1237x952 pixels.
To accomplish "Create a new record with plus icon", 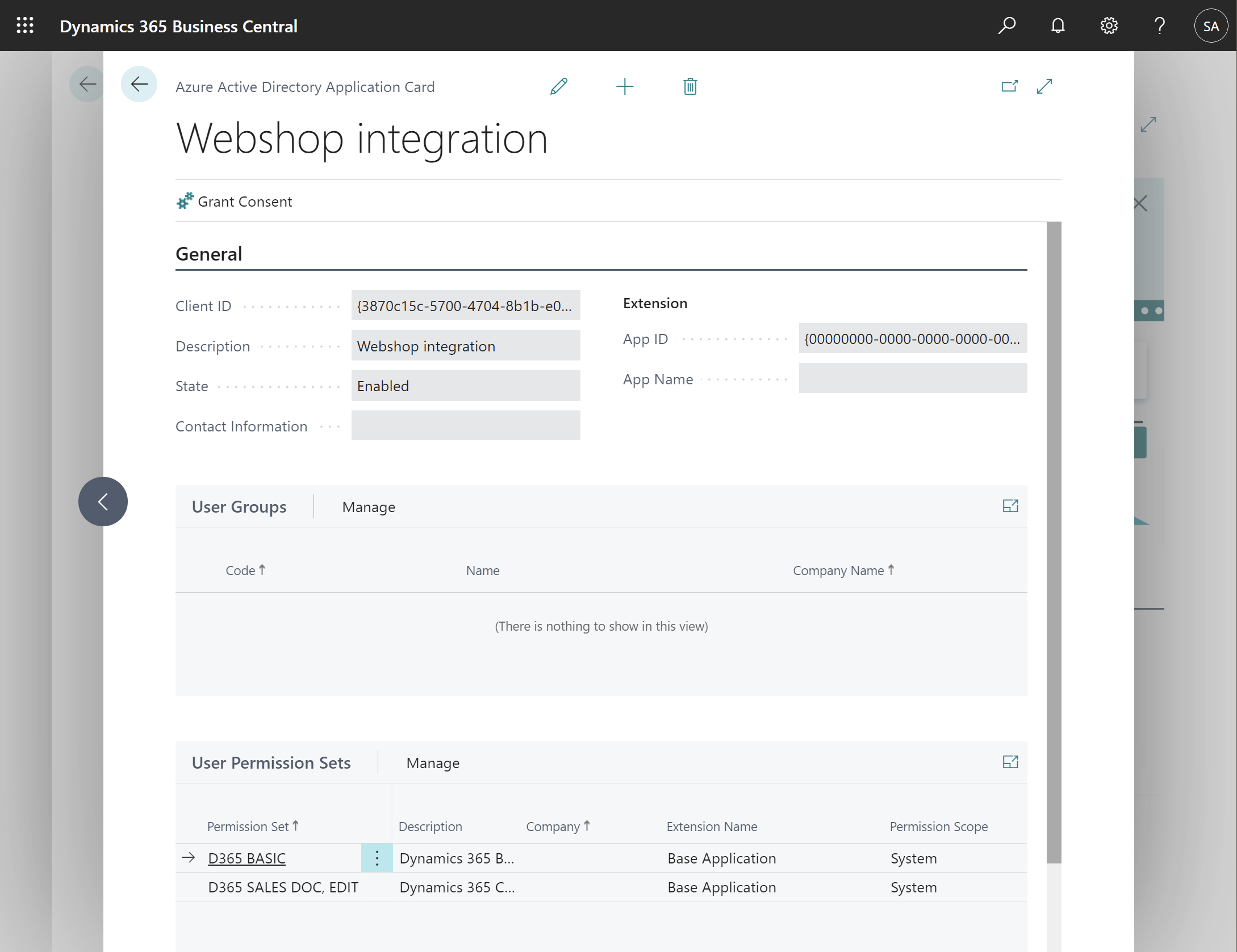I will pos(625,86).
